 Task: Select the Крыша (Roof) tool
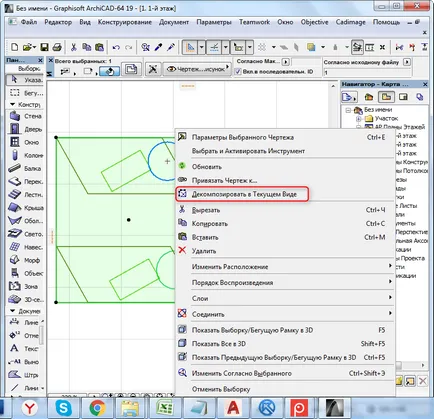point(25,208)
